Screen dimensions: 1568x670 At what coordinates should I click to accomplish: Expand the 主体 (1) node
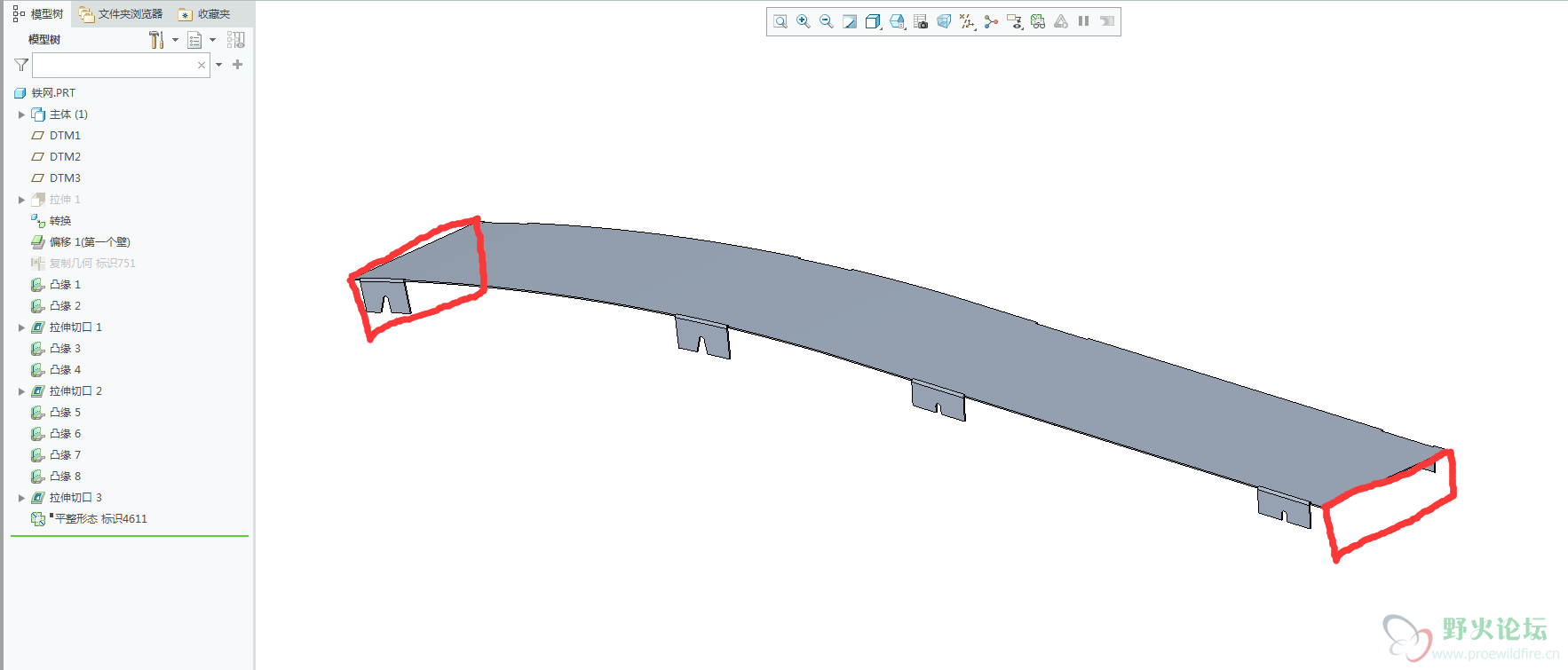[21, 114]
